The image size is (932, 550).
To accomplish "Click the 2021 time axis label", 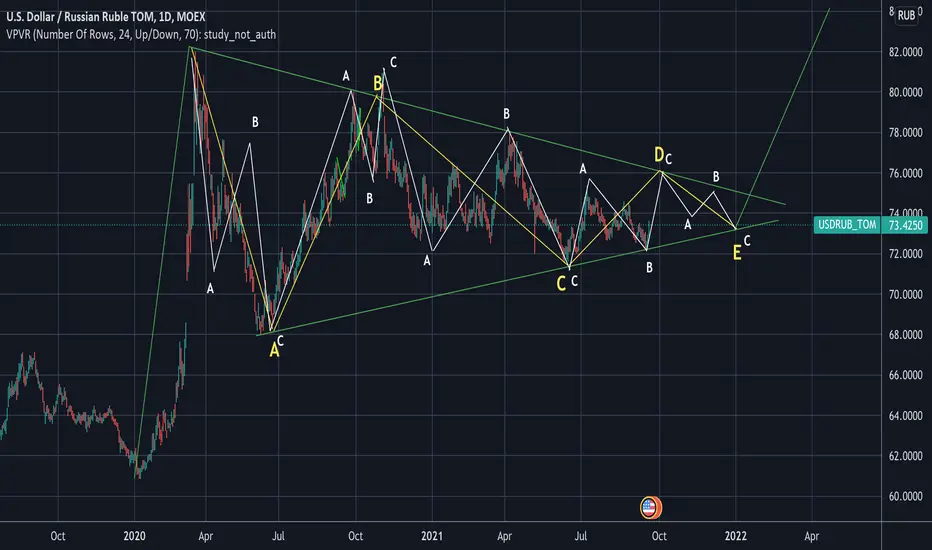I will pos(432,536).
